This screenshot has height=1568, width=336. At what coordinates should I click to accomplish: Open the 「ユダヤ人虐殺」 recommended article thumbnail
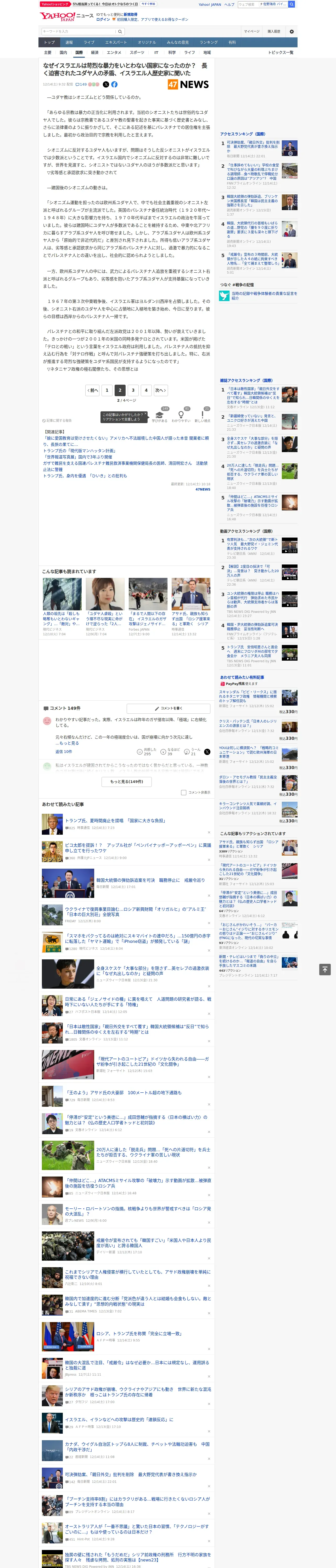tap(105, 594)
